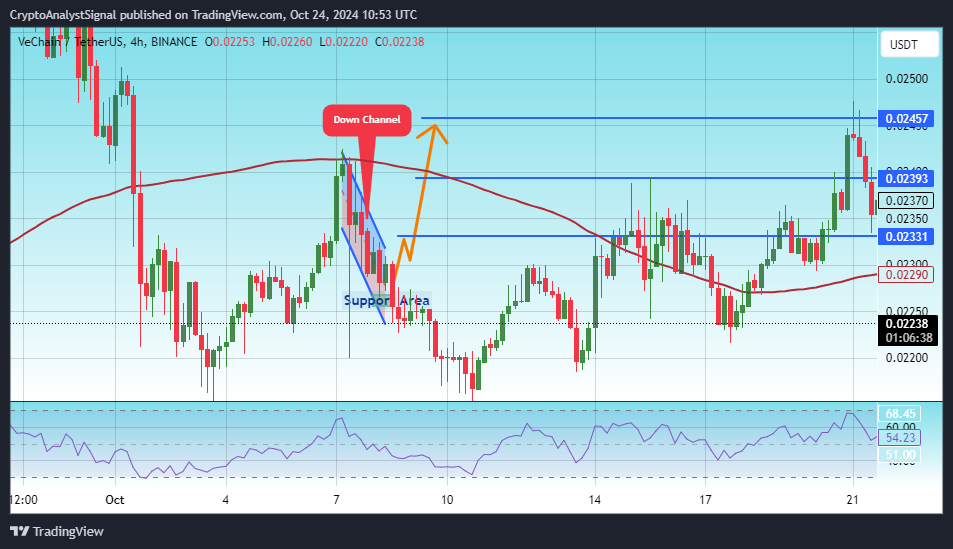953x549 pixels.
Task: Click the RSI 68.45 value label
Action: pyautogui.click(x=900, y=414)
